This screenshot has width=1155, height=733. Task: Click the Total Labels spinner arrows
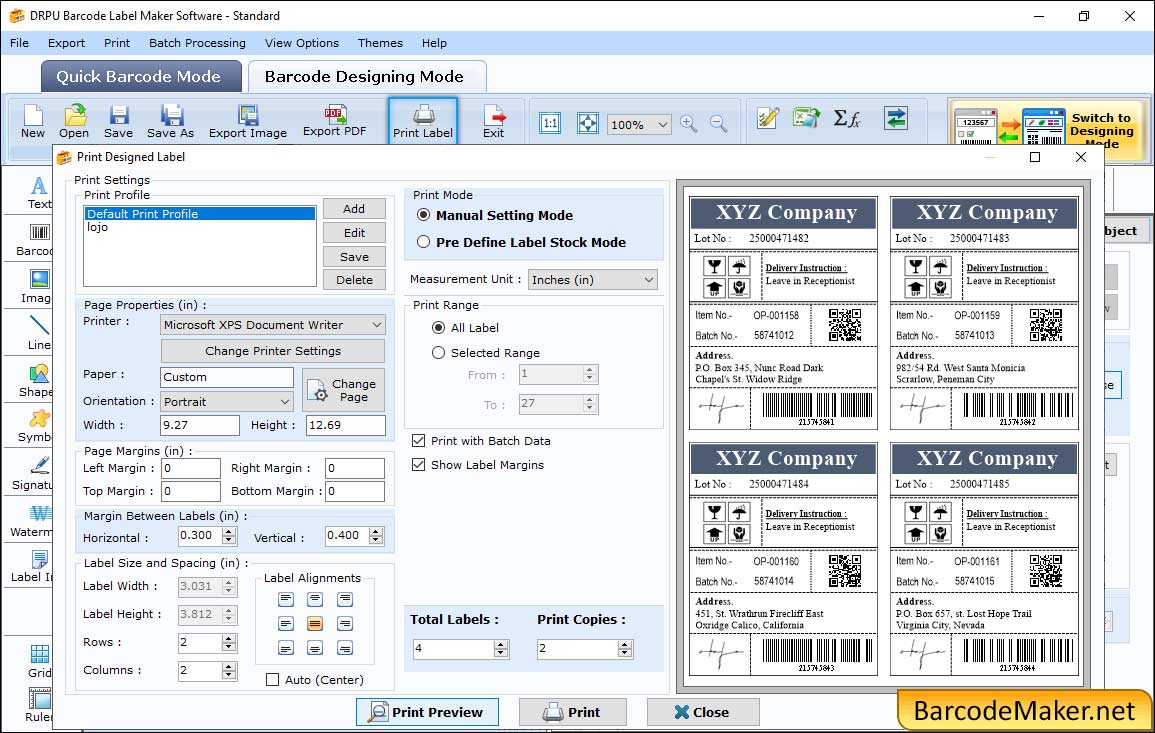pos(501,648)
